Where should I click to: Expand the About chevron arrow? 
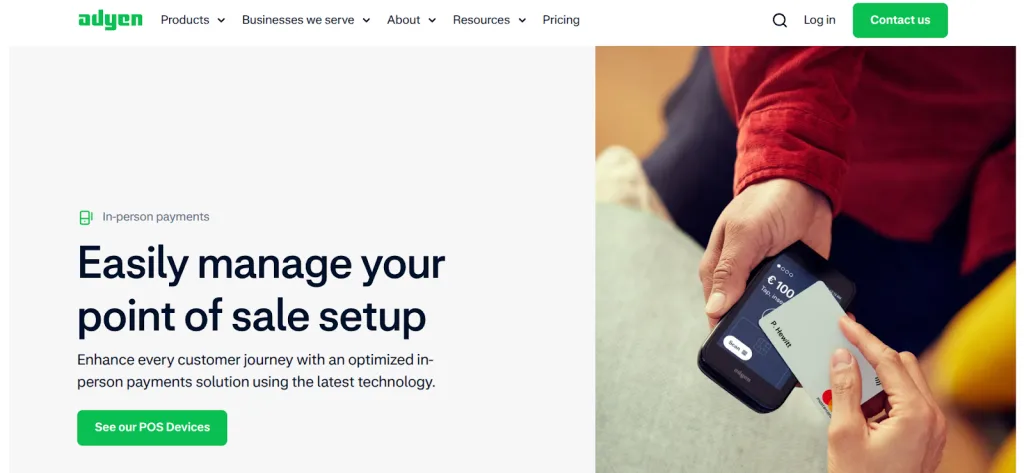tap(432, 20)
